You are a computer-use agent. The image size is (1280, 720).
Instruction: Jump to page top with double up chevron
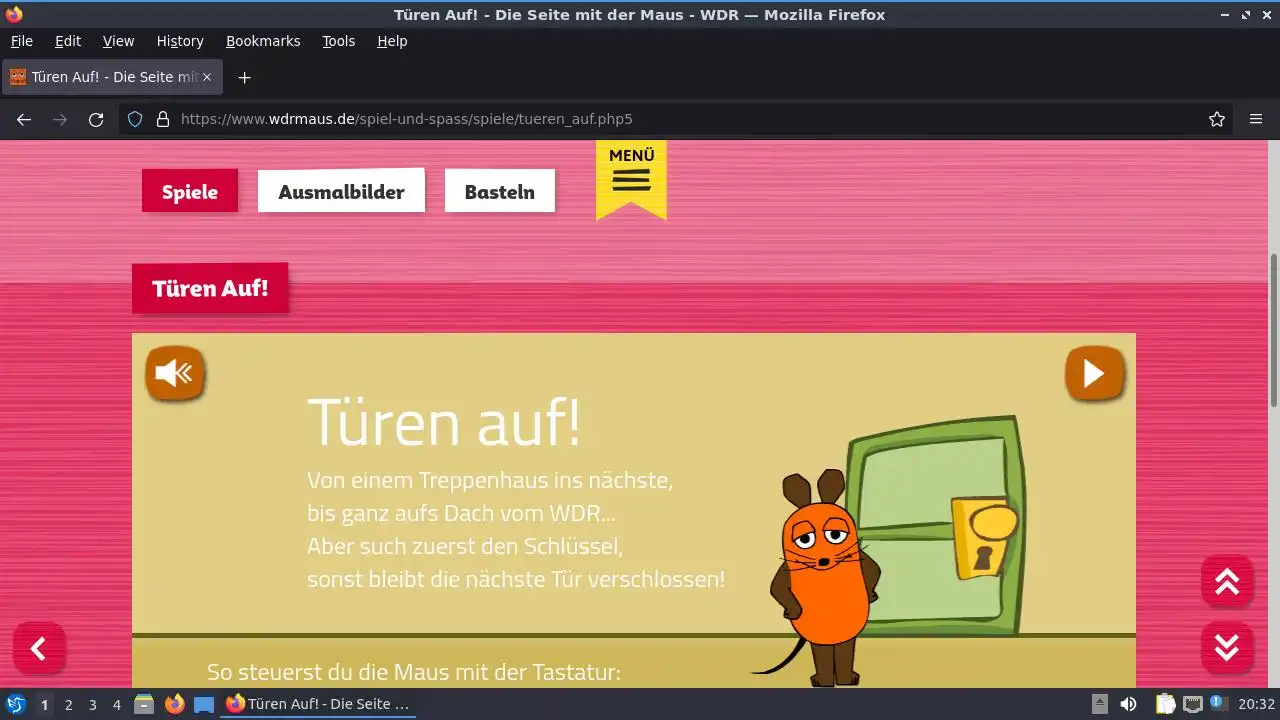1227,581
